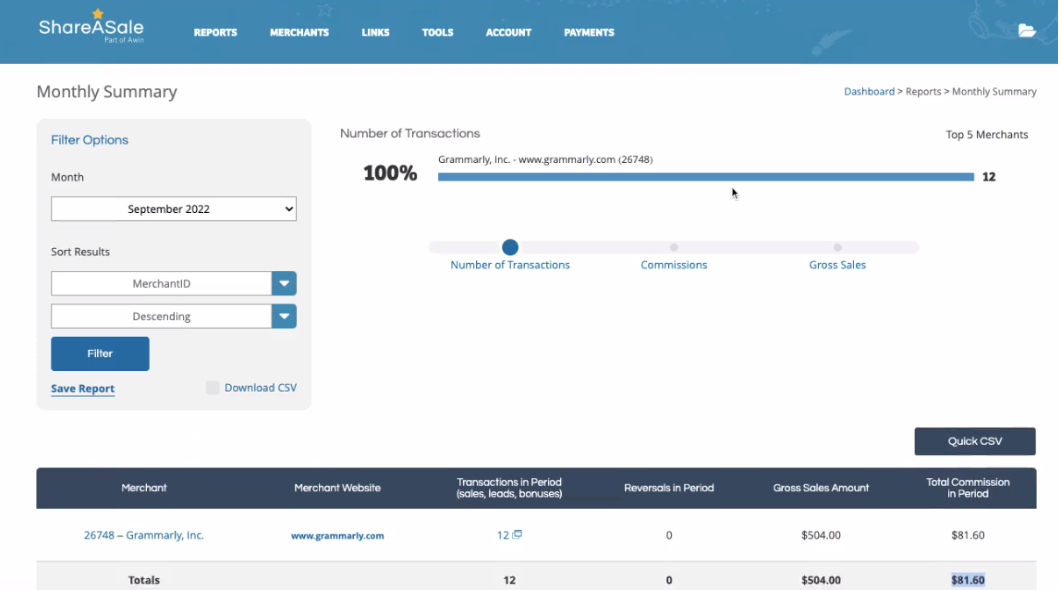Open the REPORTS menu
This screenshot has width=1062, height=590.
(x=215, y=33)
